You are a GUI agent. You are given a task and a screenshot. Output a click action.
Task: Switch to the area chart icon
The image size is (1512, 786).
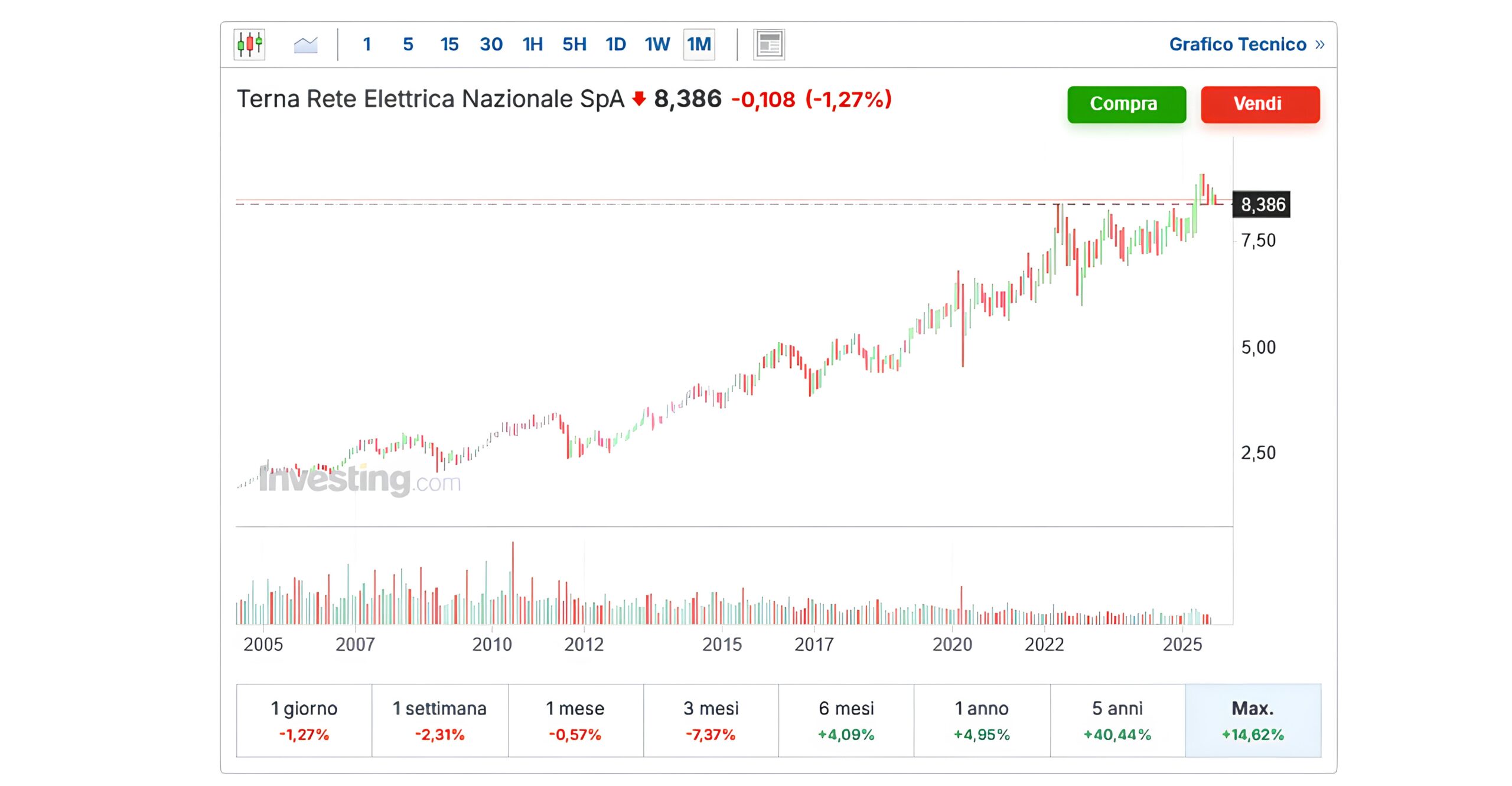tap(305, 44)
